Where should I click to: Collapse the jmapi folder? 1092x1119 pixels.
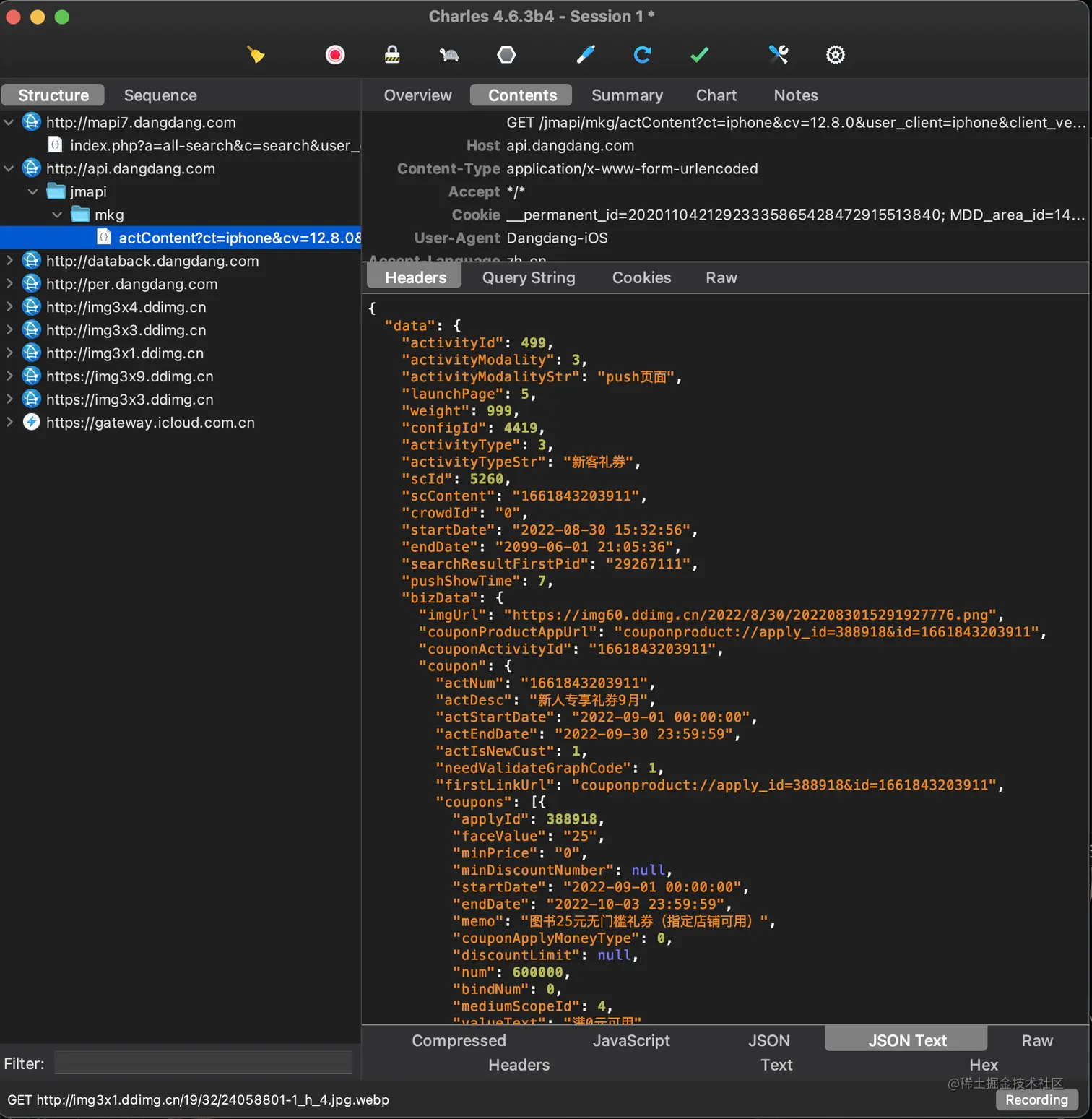coord(32,191)
